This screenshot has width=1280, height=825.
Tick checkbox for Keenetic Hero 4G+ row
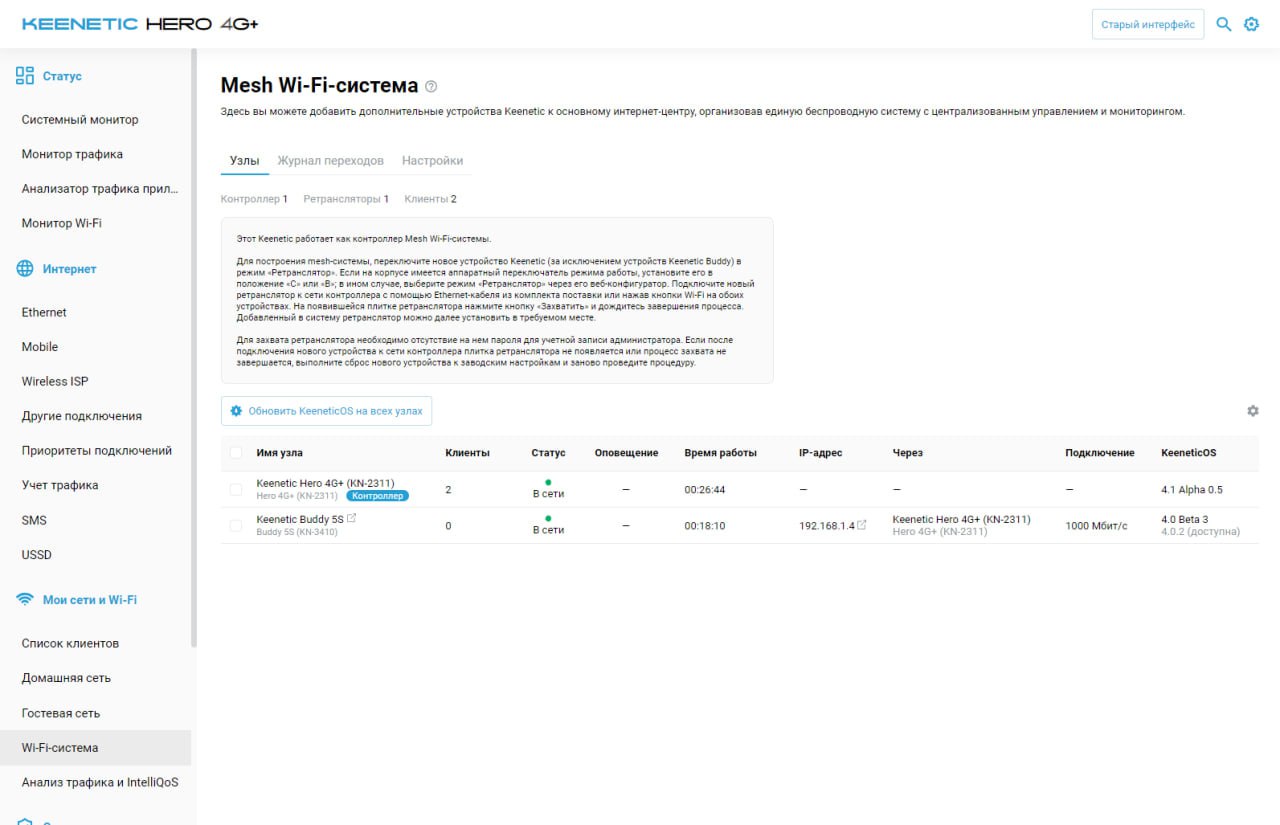pos(236,490)
